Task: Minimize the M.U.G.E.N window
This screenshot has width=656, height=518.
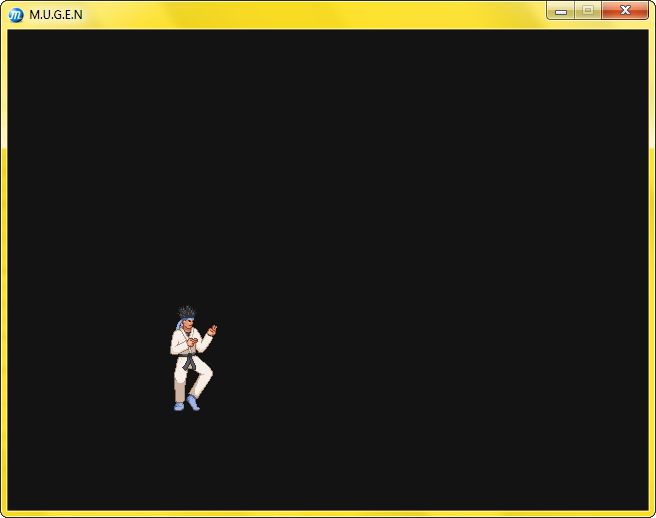Action: point(561,10)
